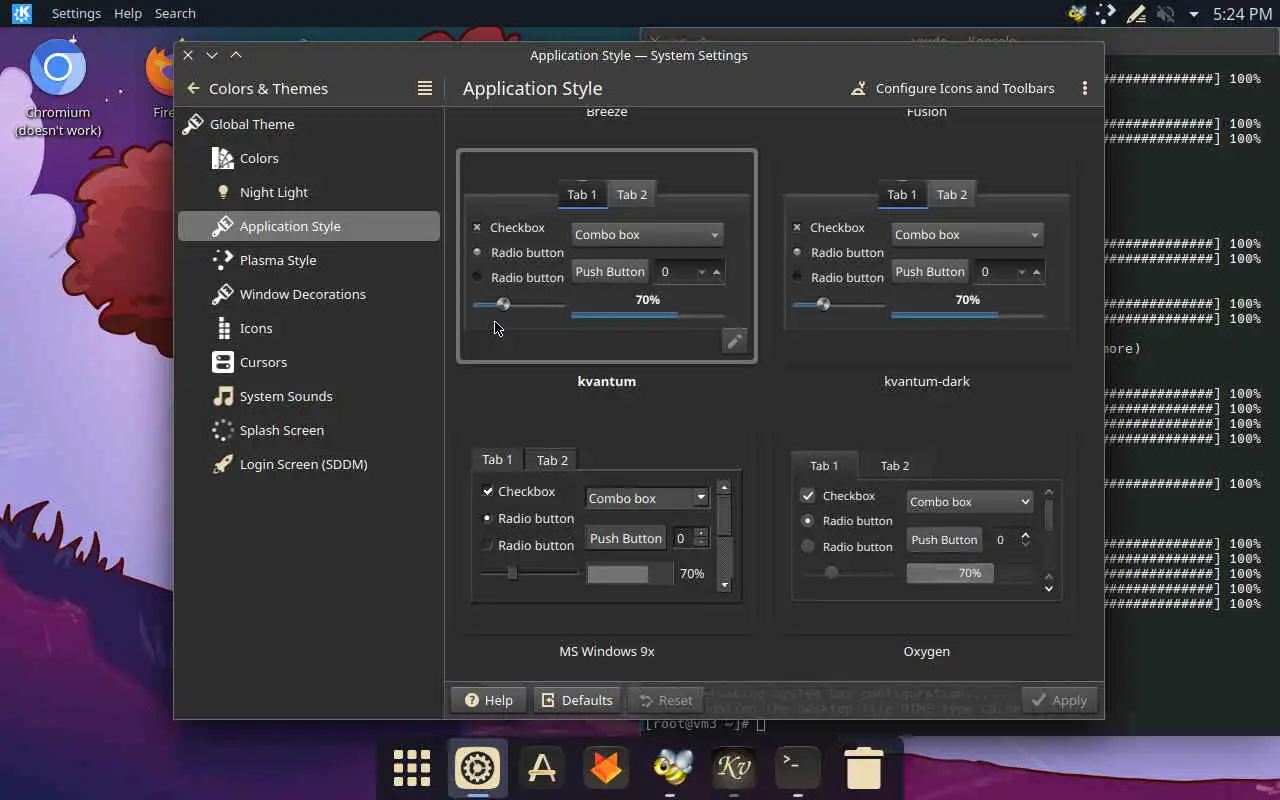
Task: Click spin box in MS Windows 9x preview
Action: point(690,538)
